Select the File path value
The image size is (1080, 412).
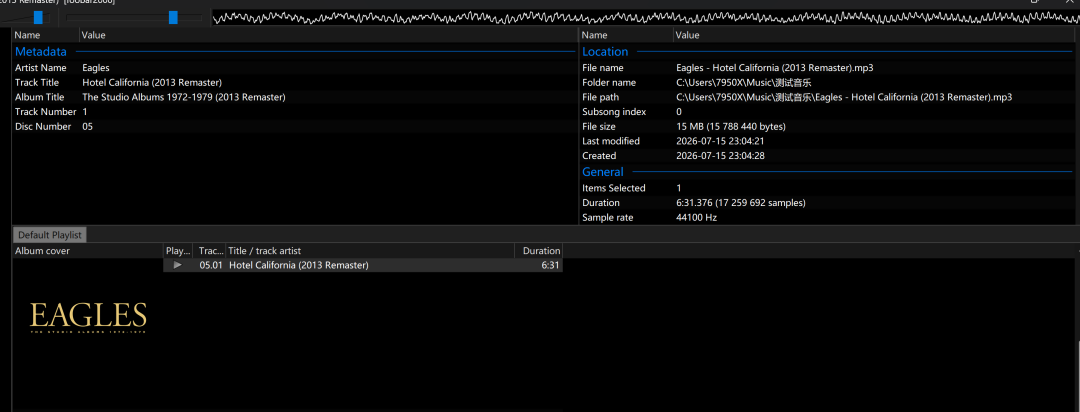(844, 97)
